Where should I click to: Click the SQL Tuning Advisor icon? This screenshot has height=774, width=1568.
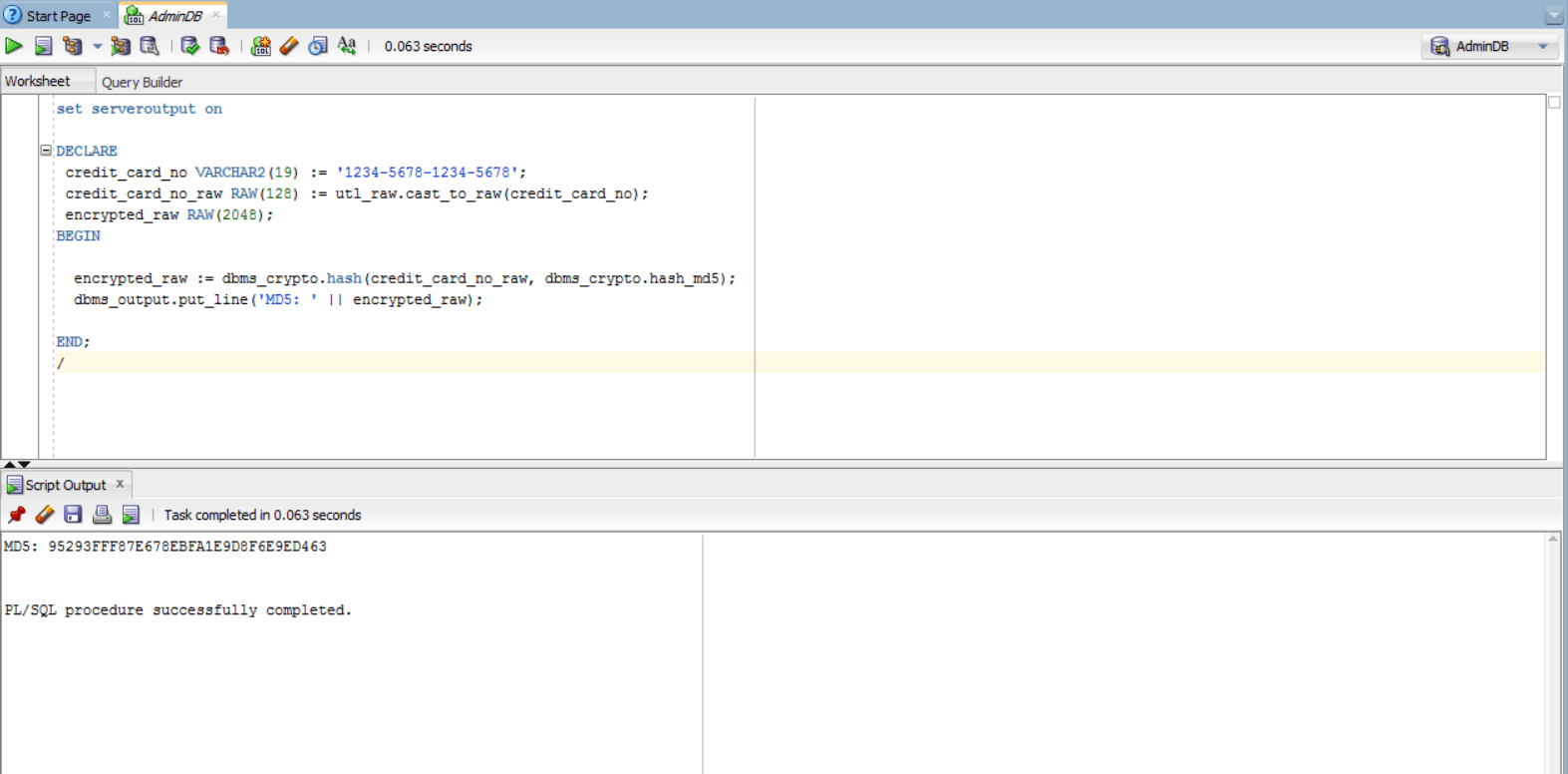pyautogui.click(x=150, y=46)
